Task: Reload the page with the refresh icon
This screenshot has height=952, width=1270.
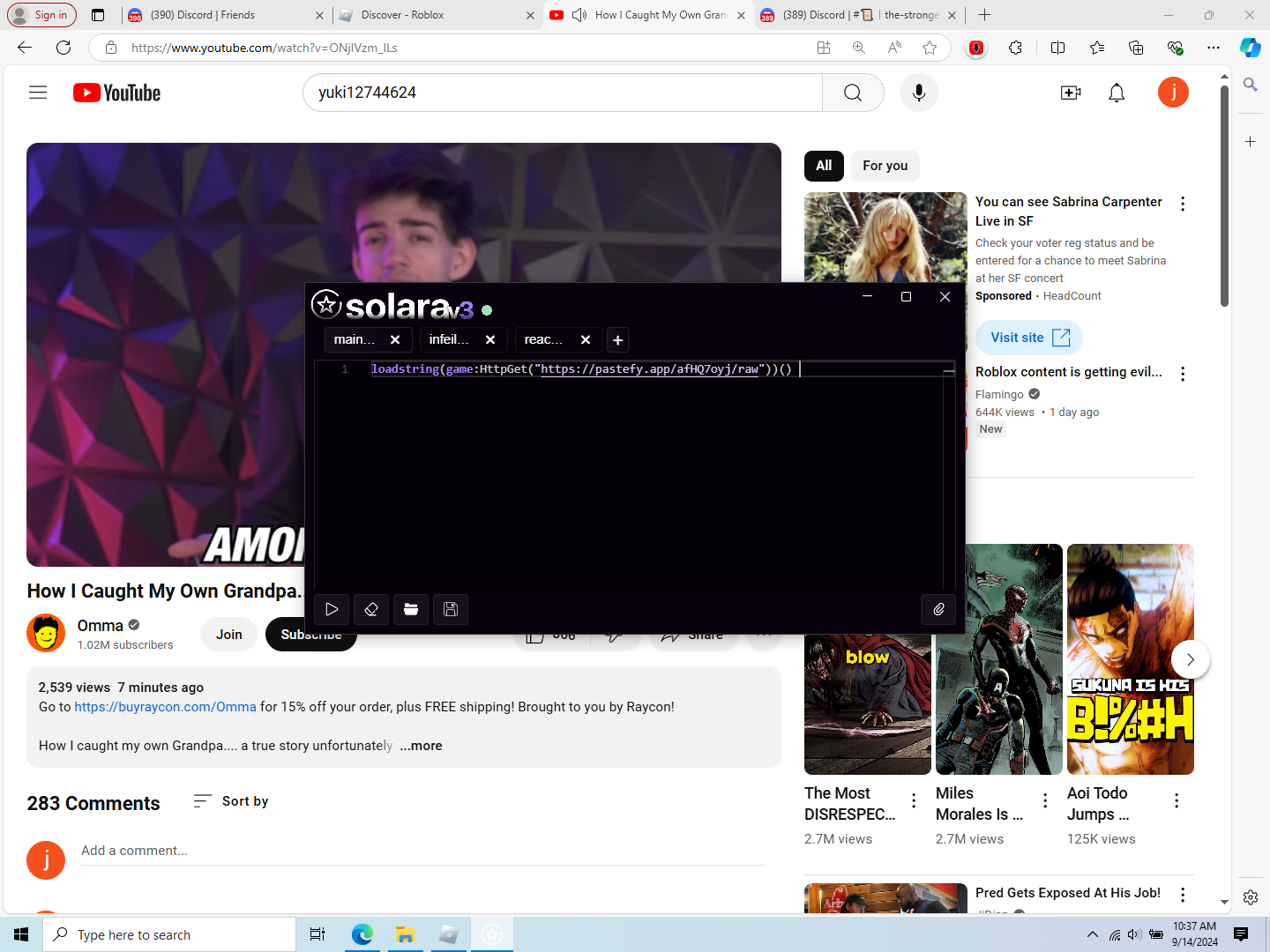Action: [63, 48]
